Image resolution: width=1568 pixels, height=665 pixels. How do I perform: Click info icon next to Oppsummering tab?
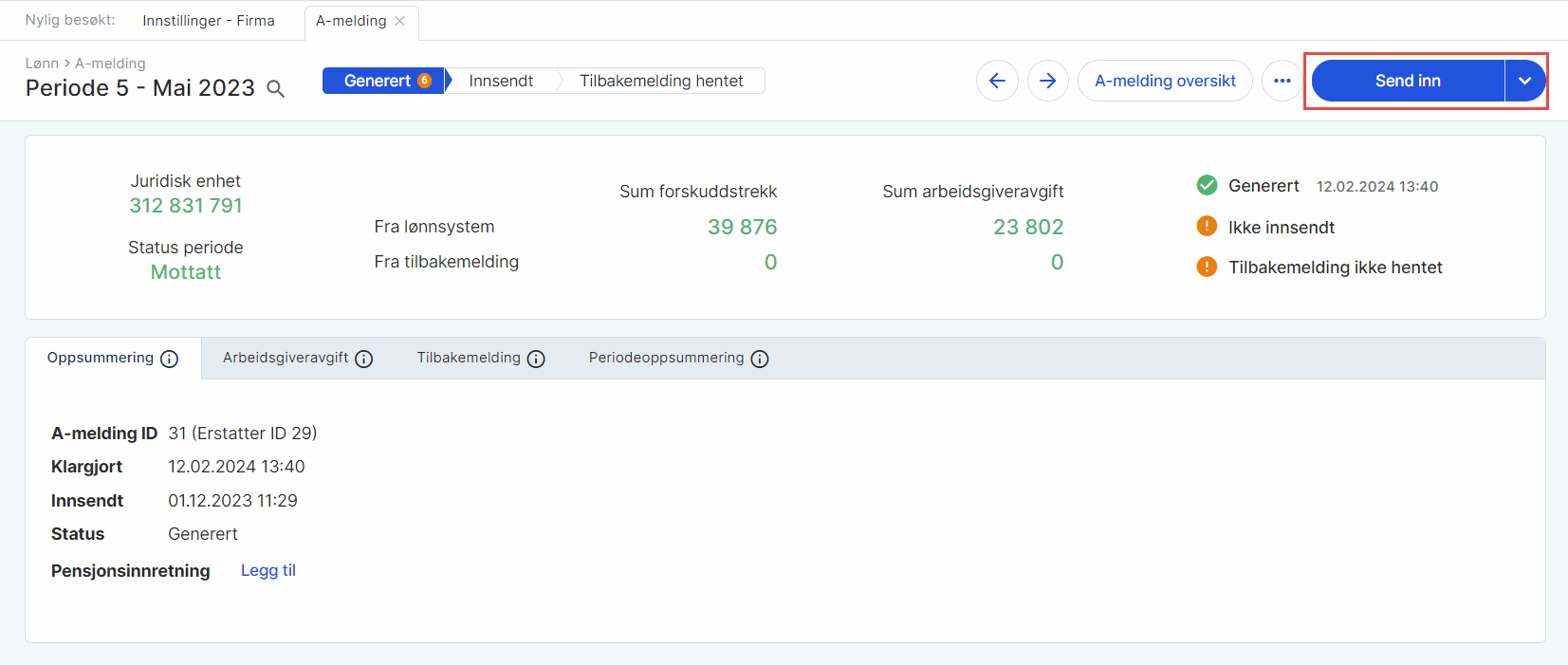170,359
